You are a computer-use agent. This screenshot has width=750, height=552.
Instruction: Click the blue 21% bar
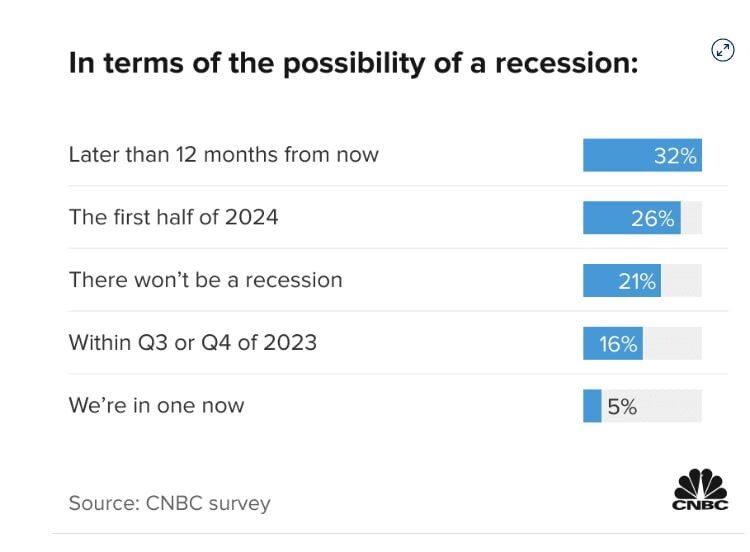click(x=598, y=281)
